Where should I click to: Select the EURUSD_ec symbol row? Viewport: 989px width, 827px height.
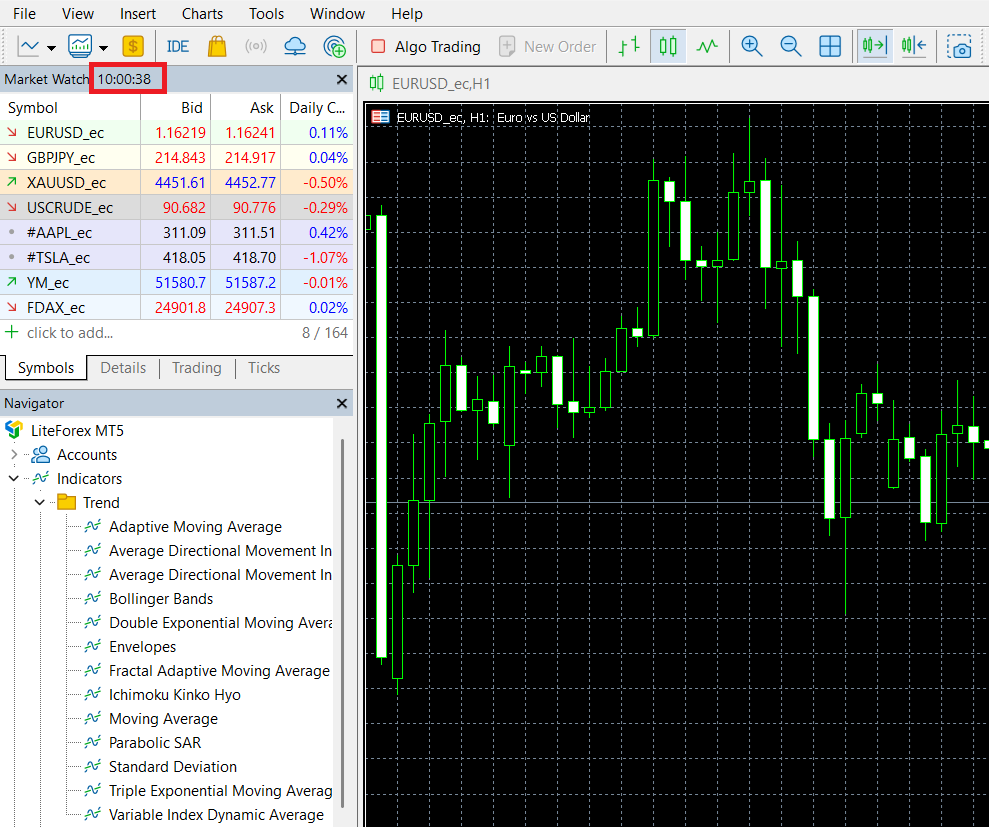177,132
